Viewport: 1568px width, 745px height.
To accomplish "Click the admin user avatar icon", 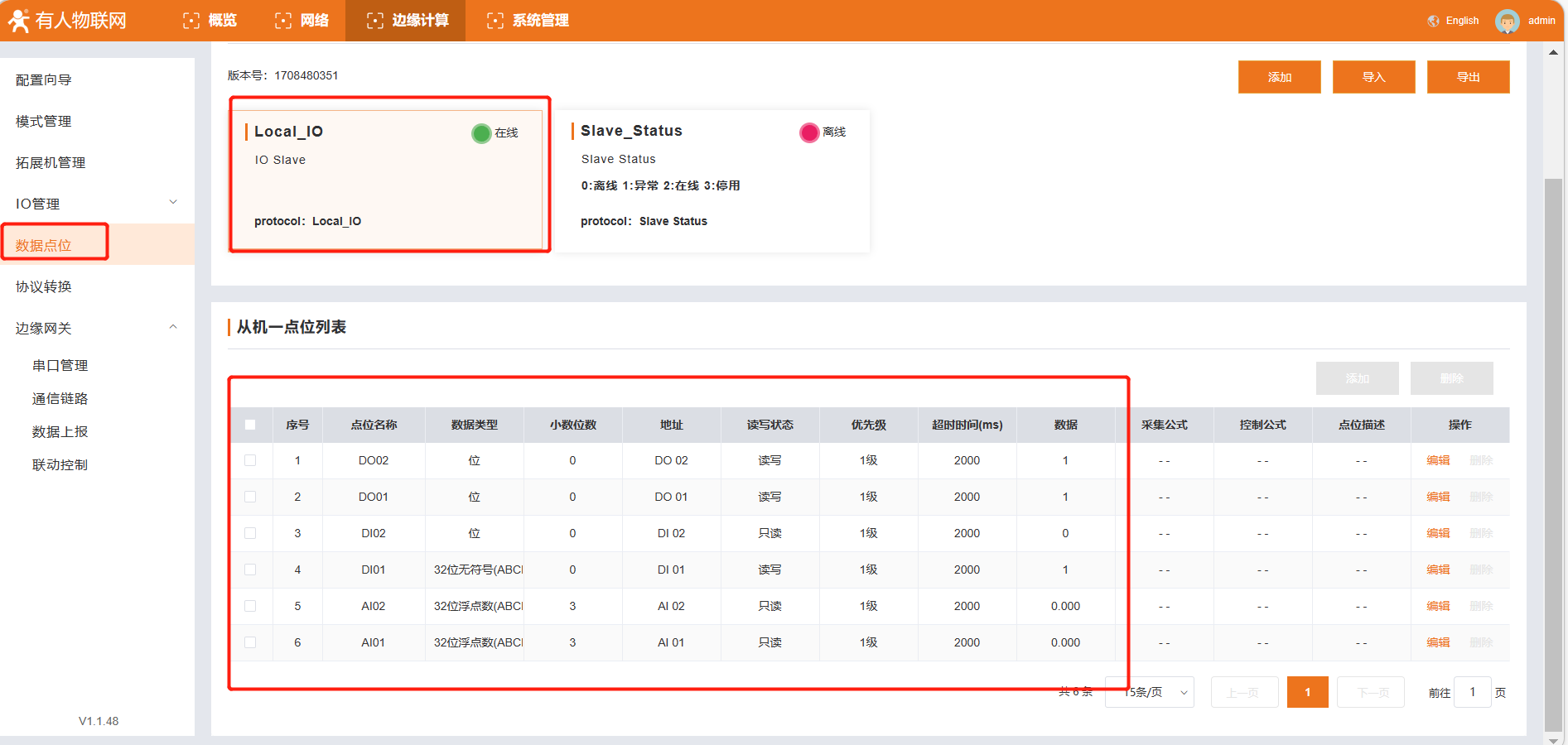I will tap(1507, 21).
